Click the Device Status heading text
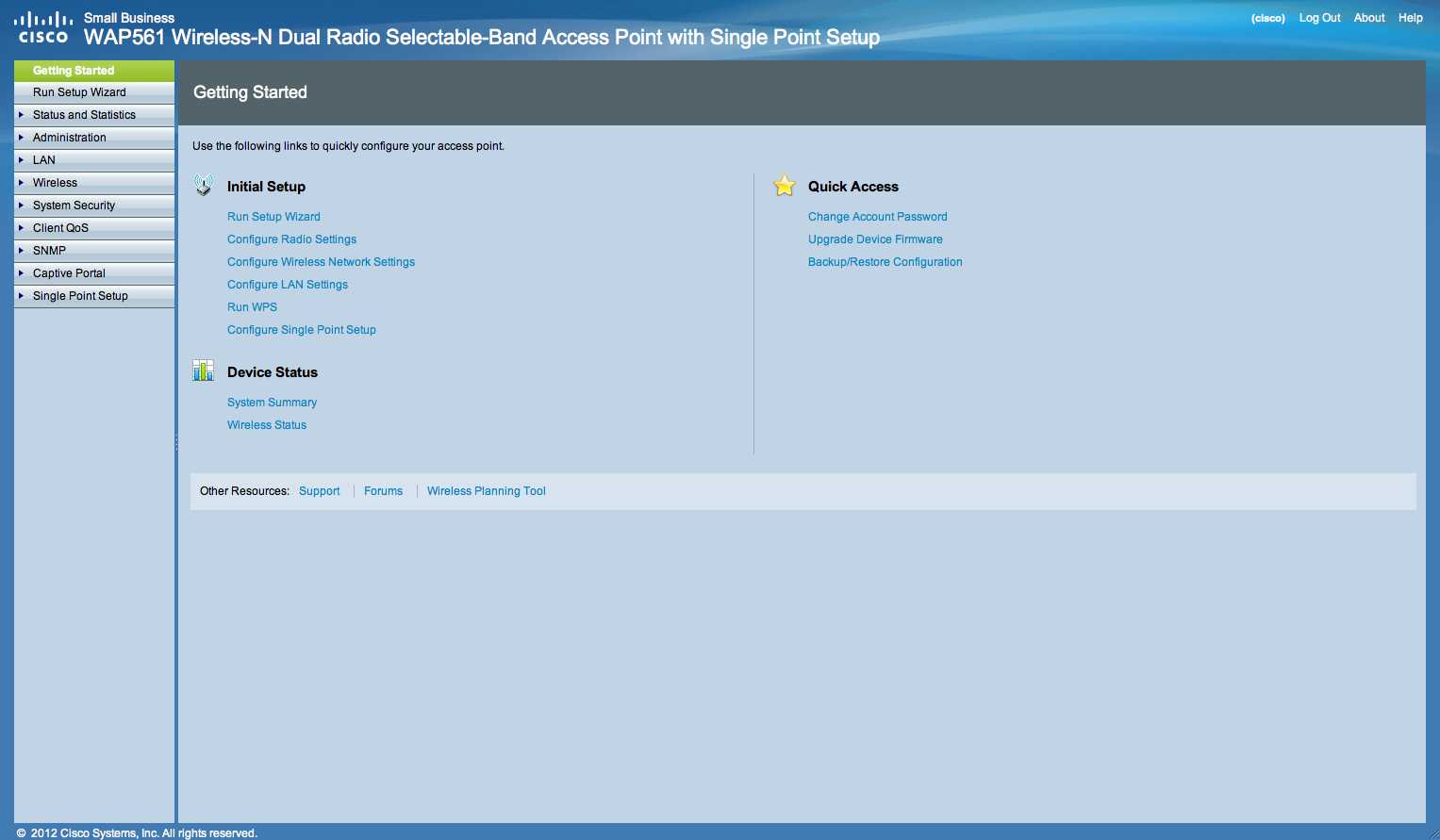Image resolution: width=1440 pixels, height=840 pixels. pyautogui.click(x=273, y=372)
